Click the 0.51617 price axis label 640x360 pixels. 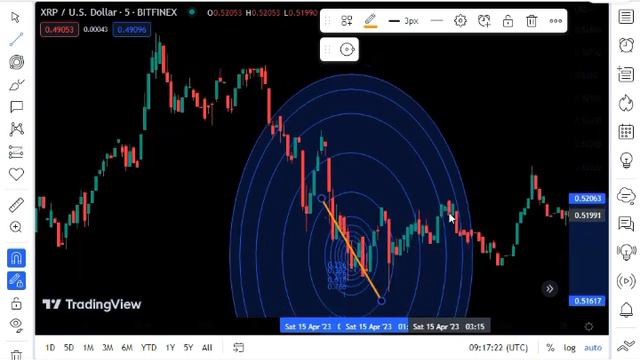[587, 301]
